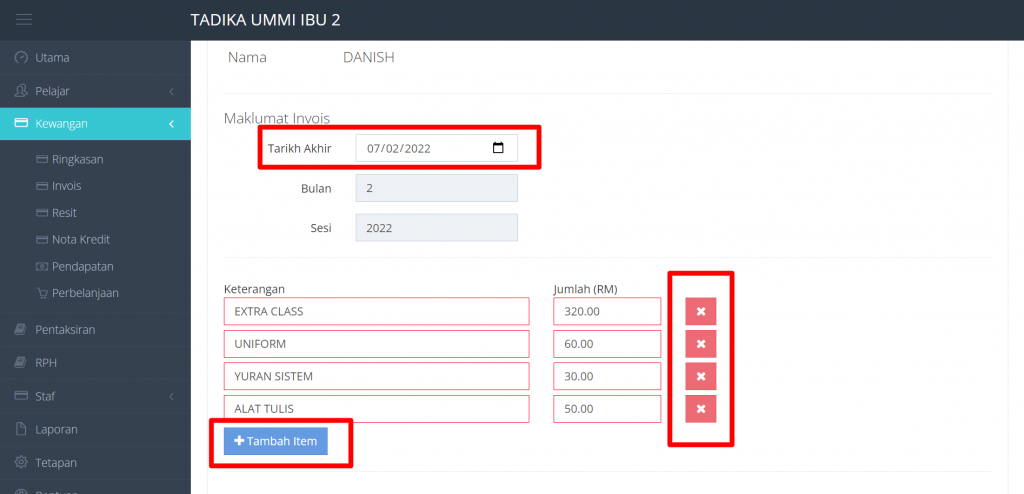Open the Resit page
The width and height of the screenshot is (1024, 494).
(64, 213)
